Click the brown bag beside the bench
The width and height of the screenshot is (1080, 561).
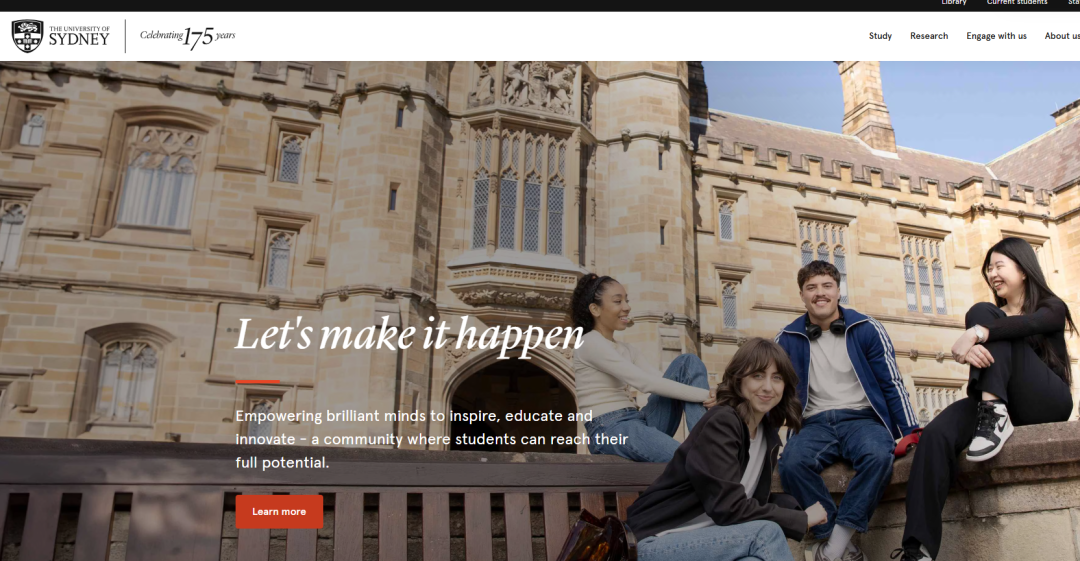[596, 538]
